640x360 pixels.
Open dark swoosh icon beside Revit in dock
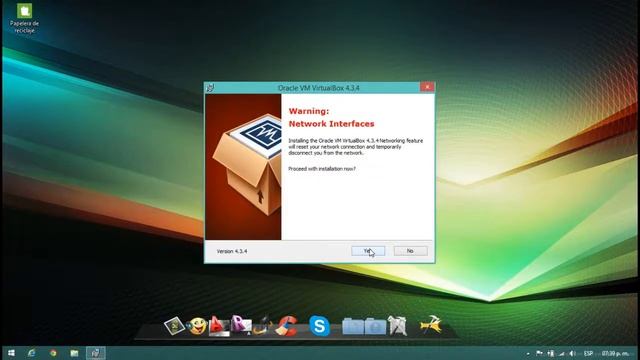tap(263, 326)
